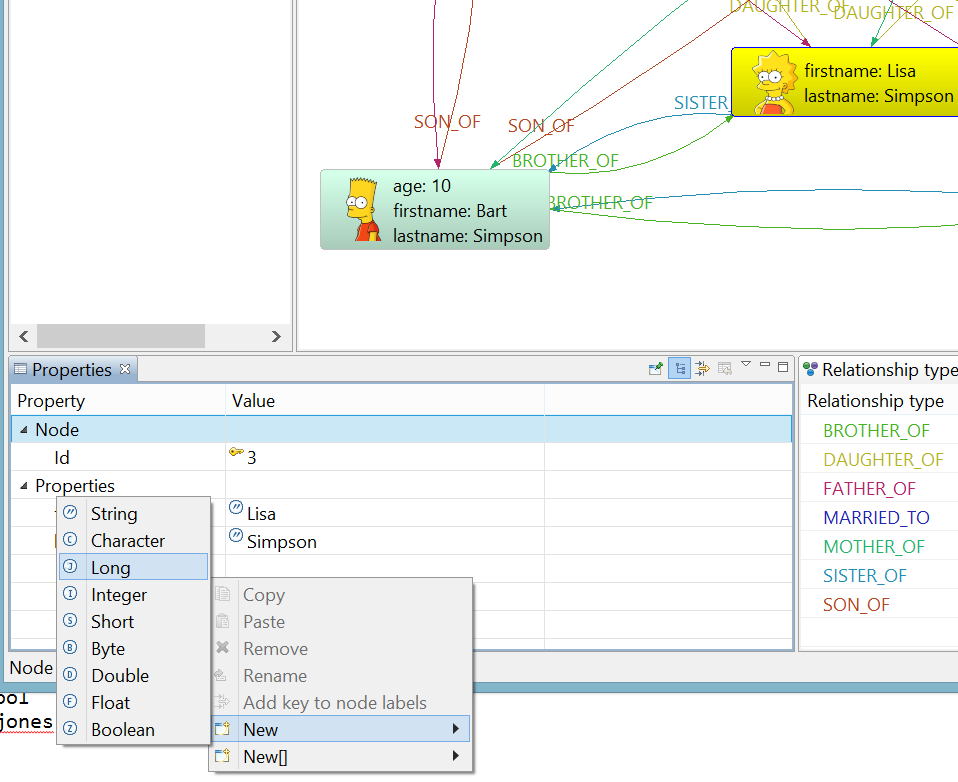Click the FATHER_OF relationship type
Image resolution: width=958 pixels, height=782 pixels.
(869, 489)
